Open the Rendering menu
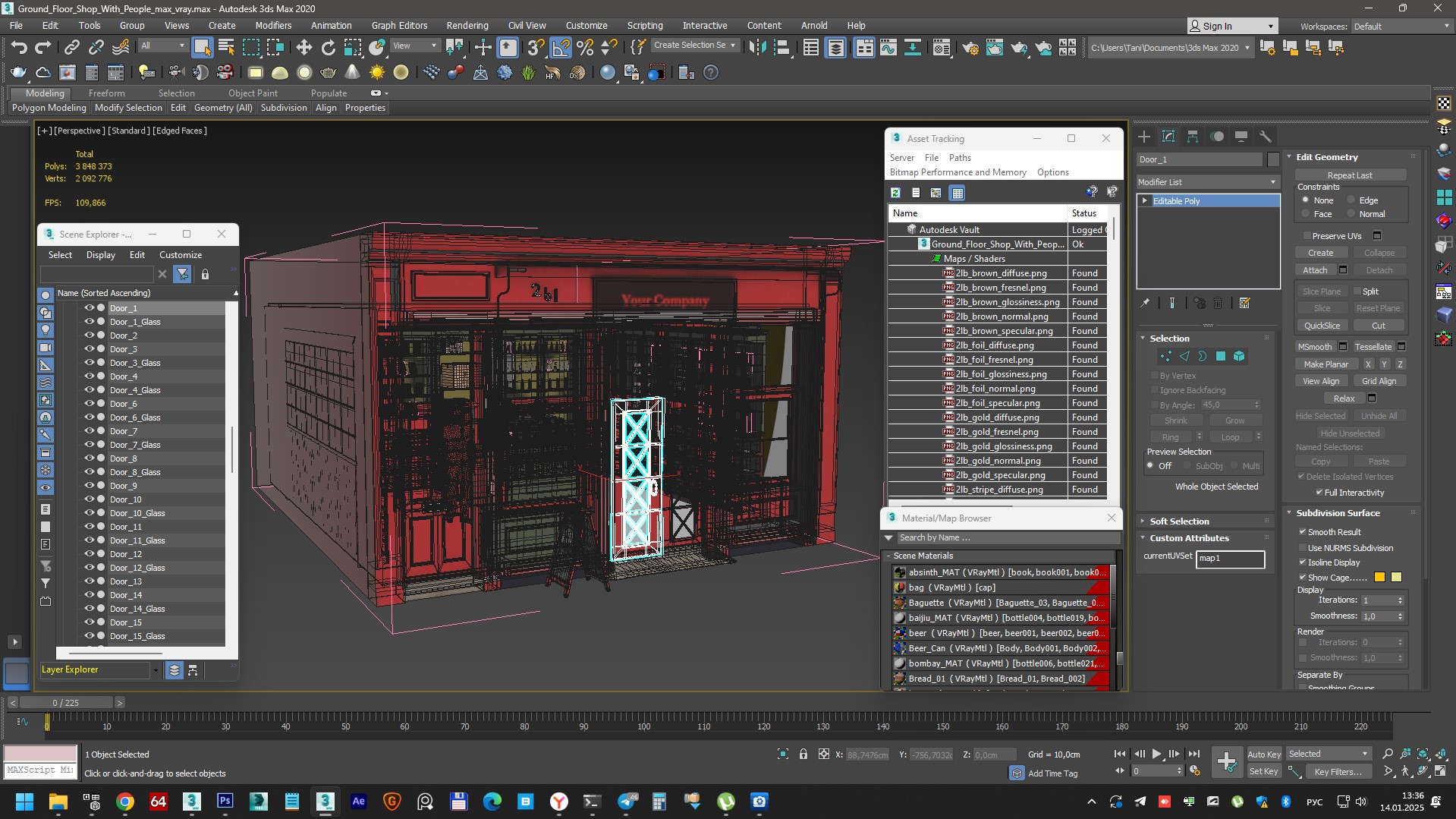 point(467,25)
